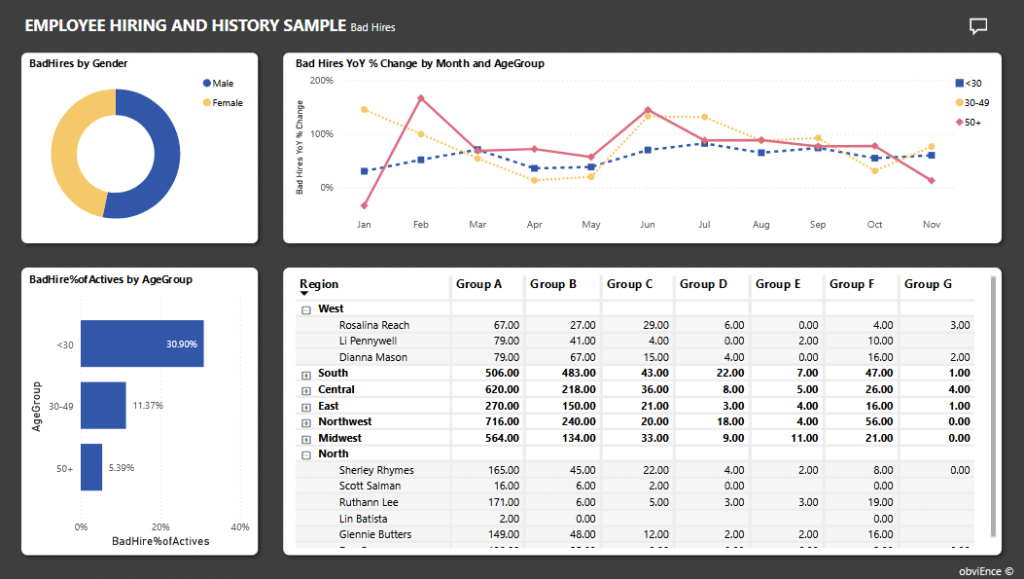
Task: Select the Female legend marker
Action: [x=206, y=102]
